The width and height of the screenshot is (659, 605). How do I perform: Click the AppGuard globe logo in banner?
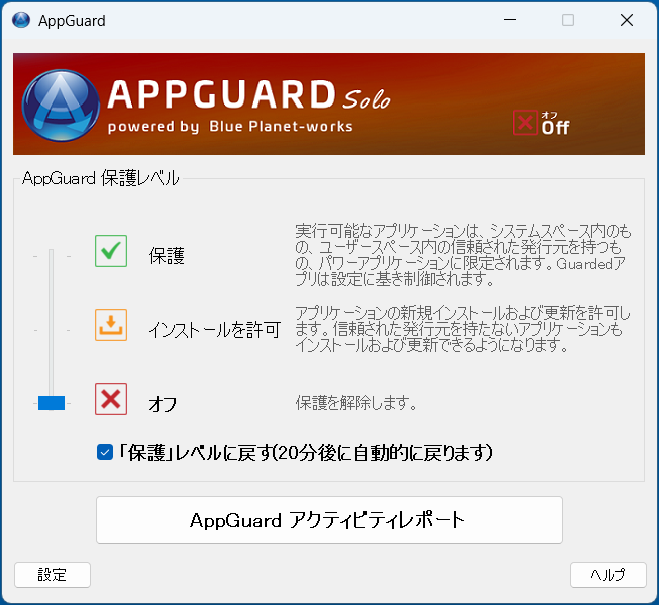(x=60, y=104)
